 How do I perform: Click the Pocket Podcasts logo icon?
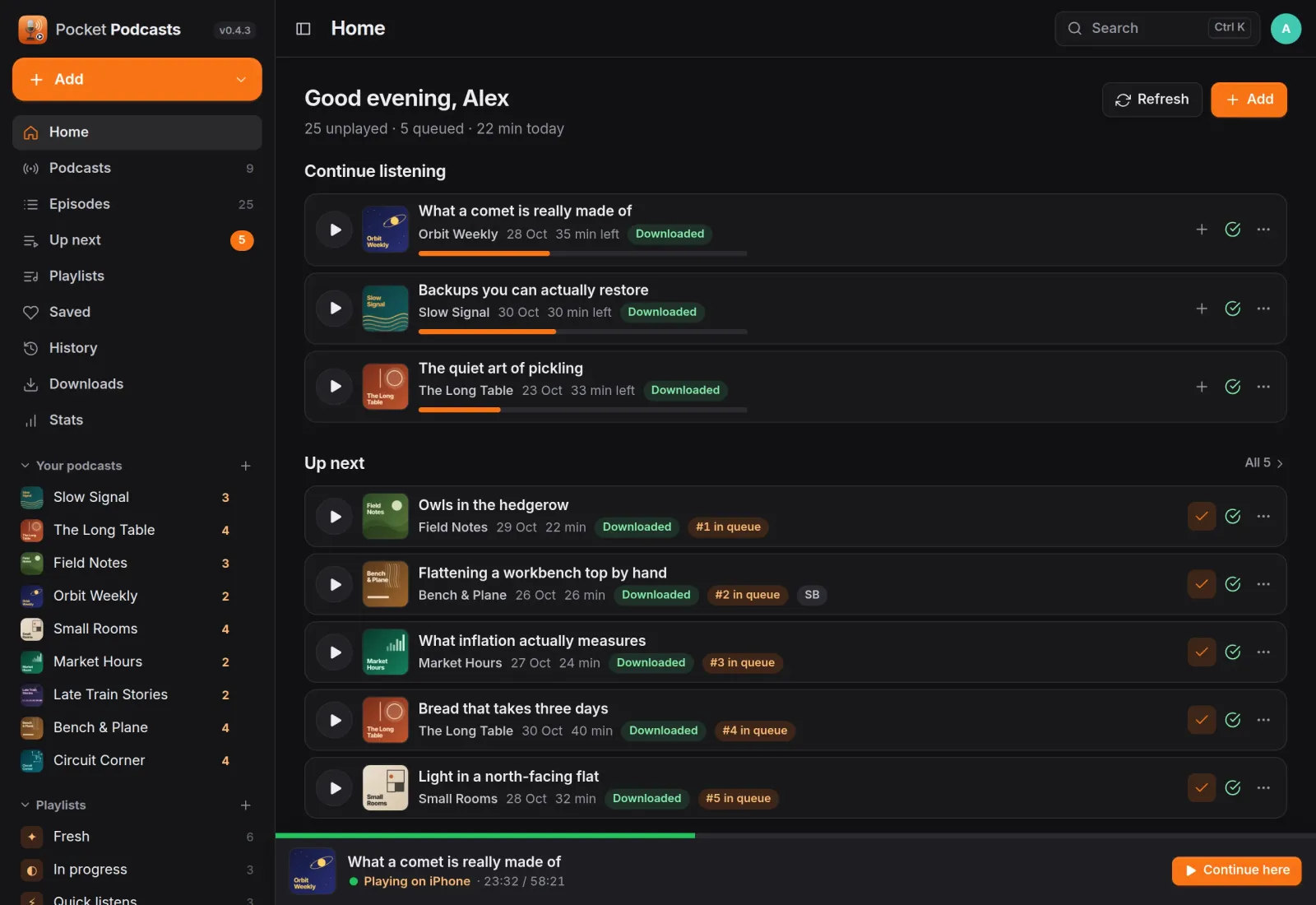click(x=33, y=30)
